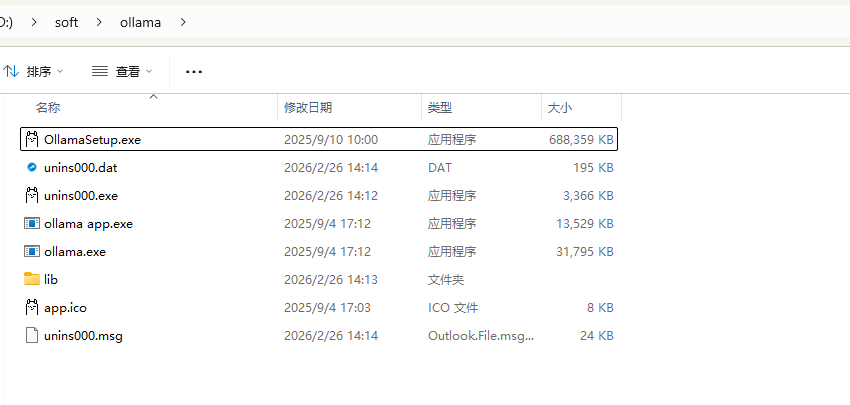Click the type DAT for unins000.dat
This screenshot has height=405, width=850.
(440, 168)
